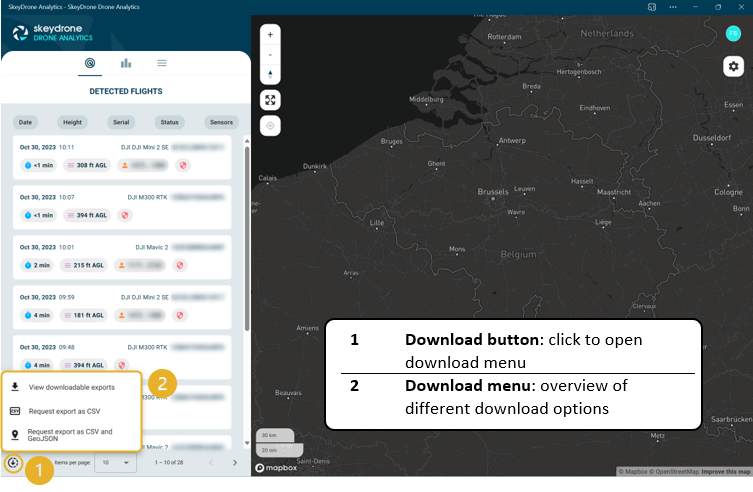Open the window more options ellipsis
Screen dimensions: 753x492
(x=673, y=7)
